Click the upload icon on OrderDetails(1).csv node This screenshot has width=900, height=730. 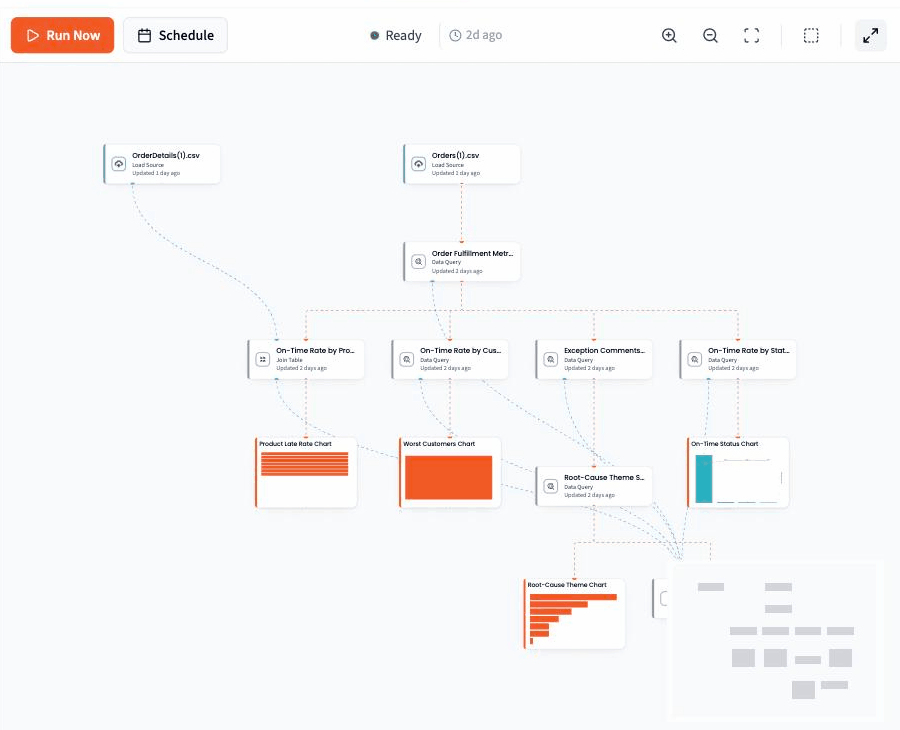119,164
